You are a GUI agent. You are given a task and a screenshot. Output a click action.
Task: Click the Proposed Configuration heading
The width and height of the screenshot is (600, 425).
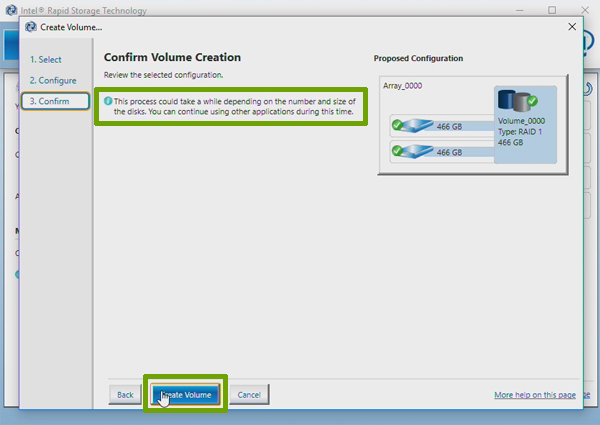tap(418, 58)
